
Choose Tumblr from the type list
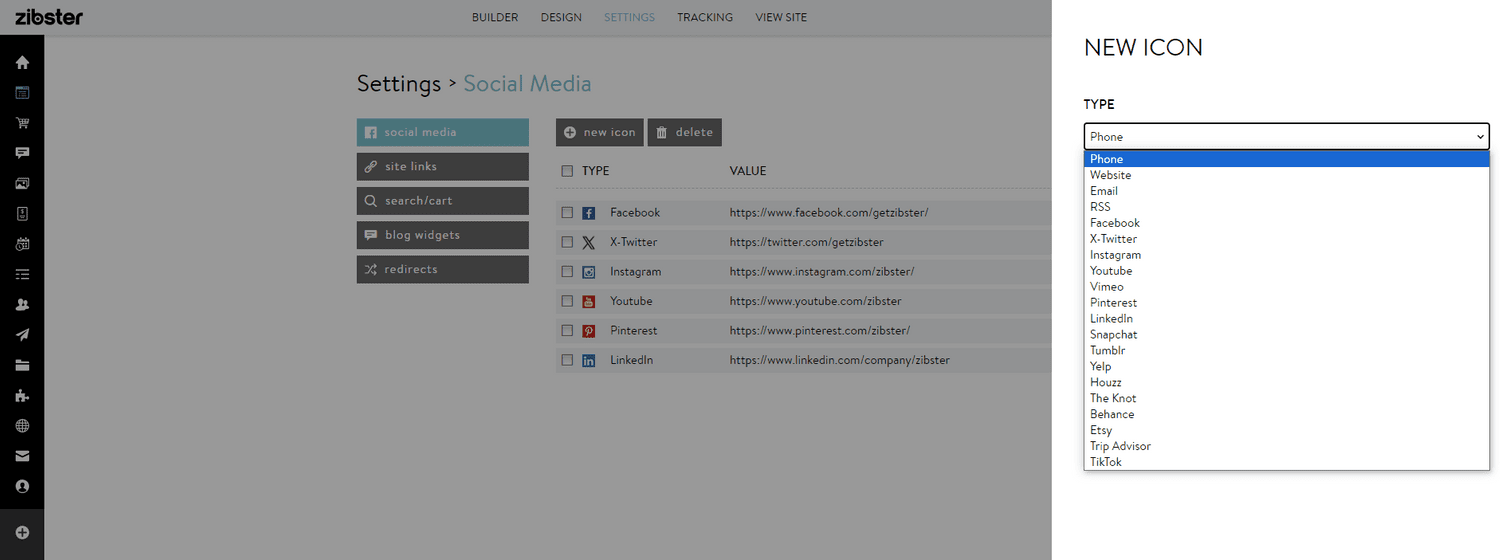coord(1287,351)
